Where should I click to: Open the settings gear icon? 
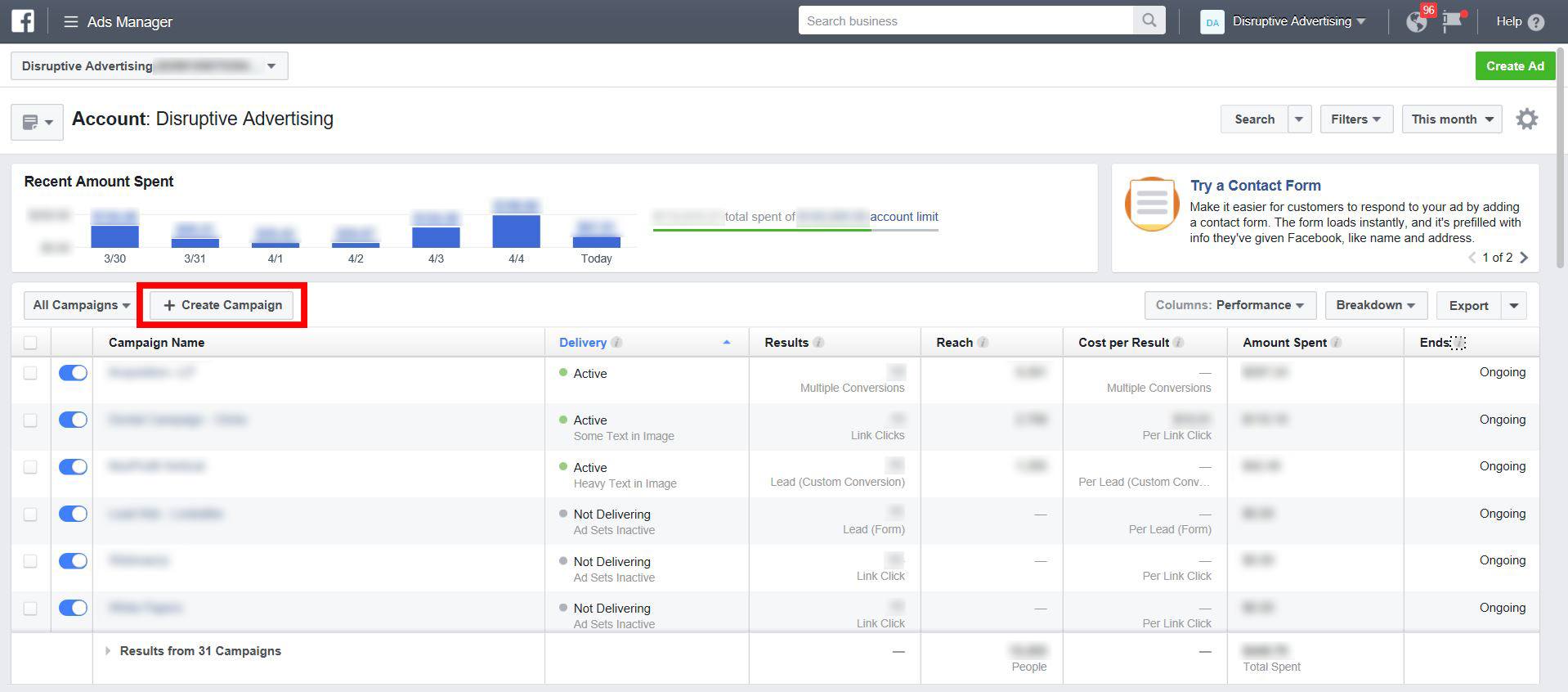pyautogui.click(x=1527, y=119)
